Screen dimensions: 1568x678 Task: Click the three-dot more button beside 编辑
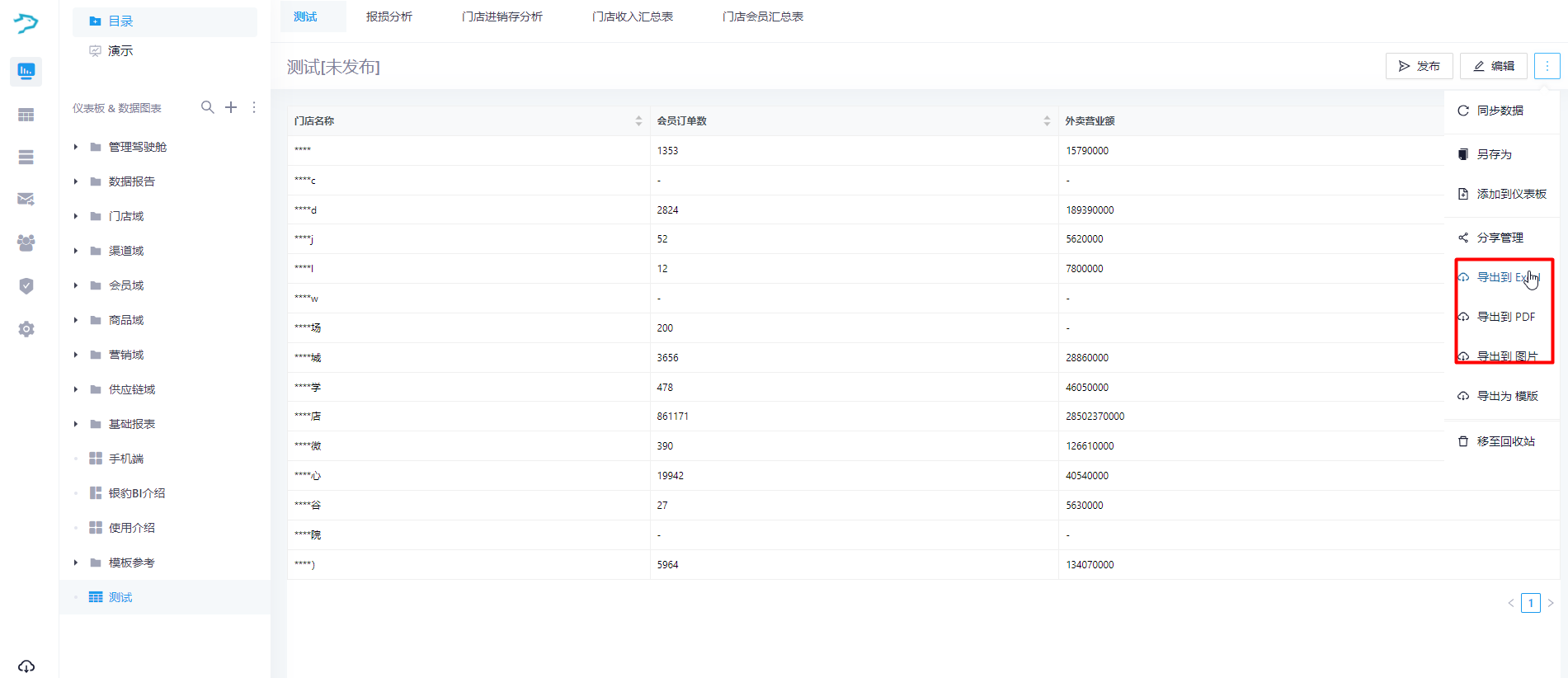click(x=1547, y=66)
